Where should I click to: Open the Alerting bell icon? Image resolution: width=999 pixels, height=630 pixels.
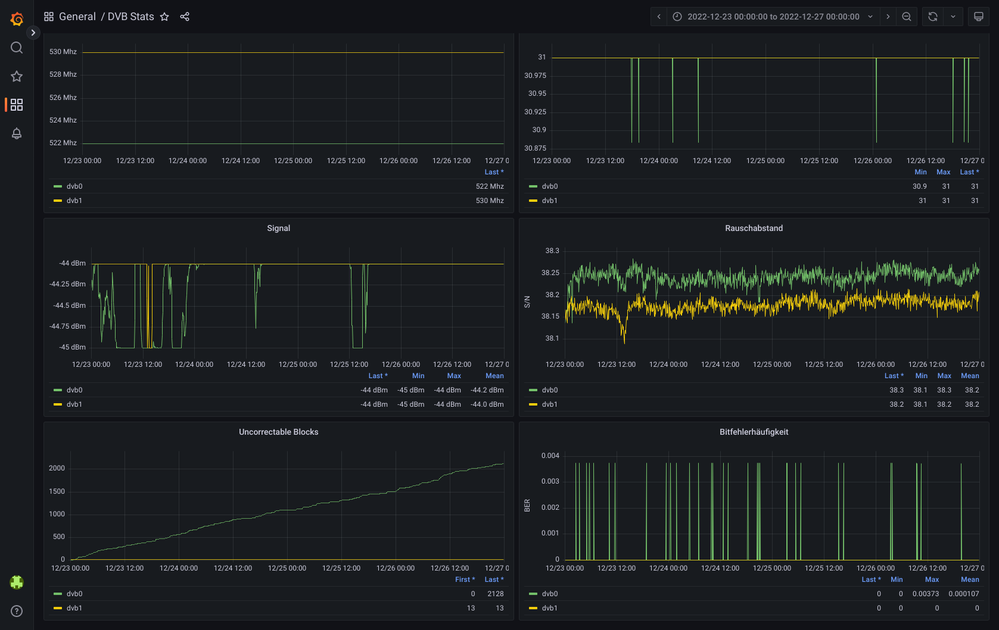[16, 134]
